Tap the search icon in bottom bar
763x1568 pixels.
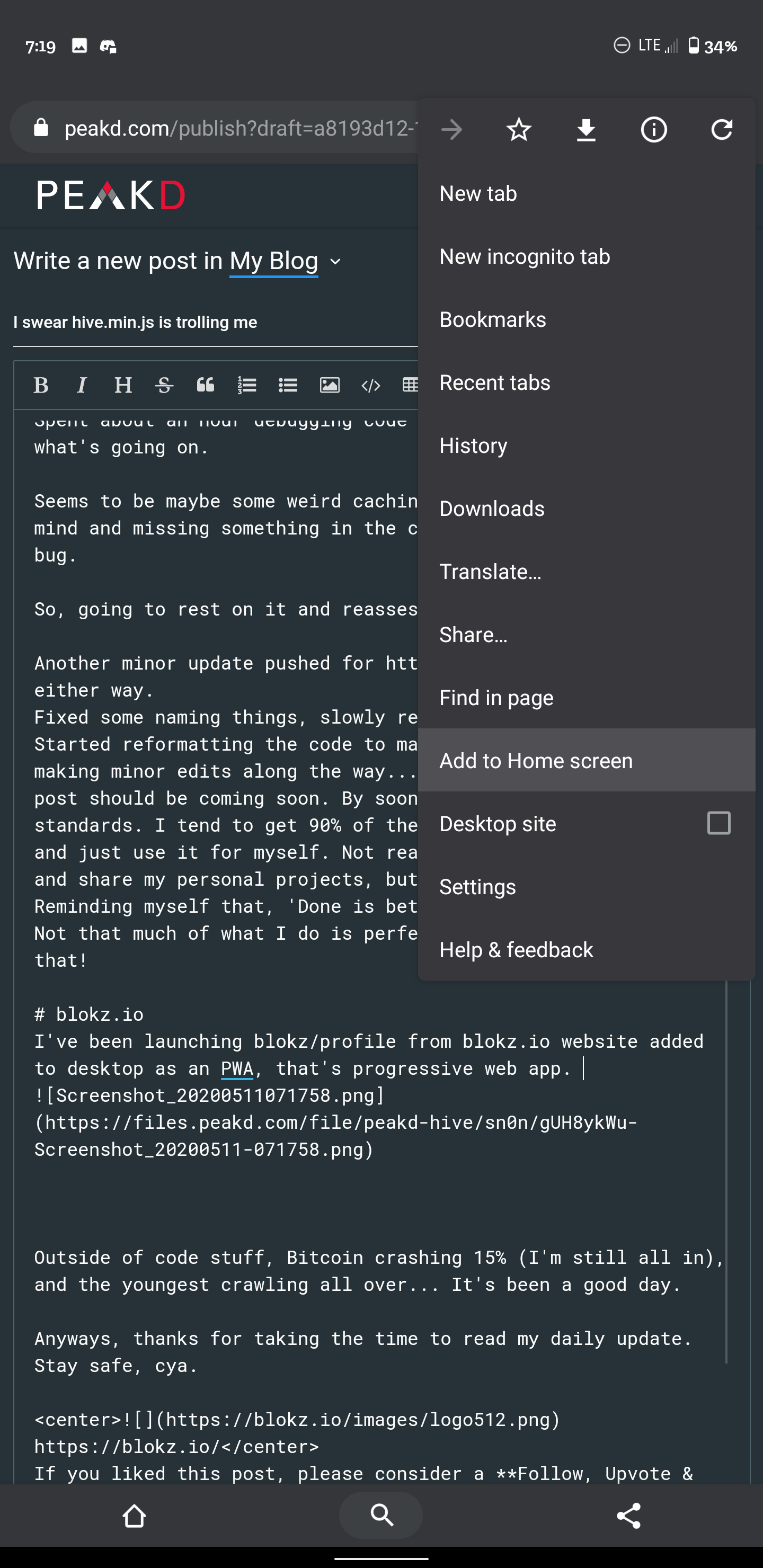pos(381,1515)
